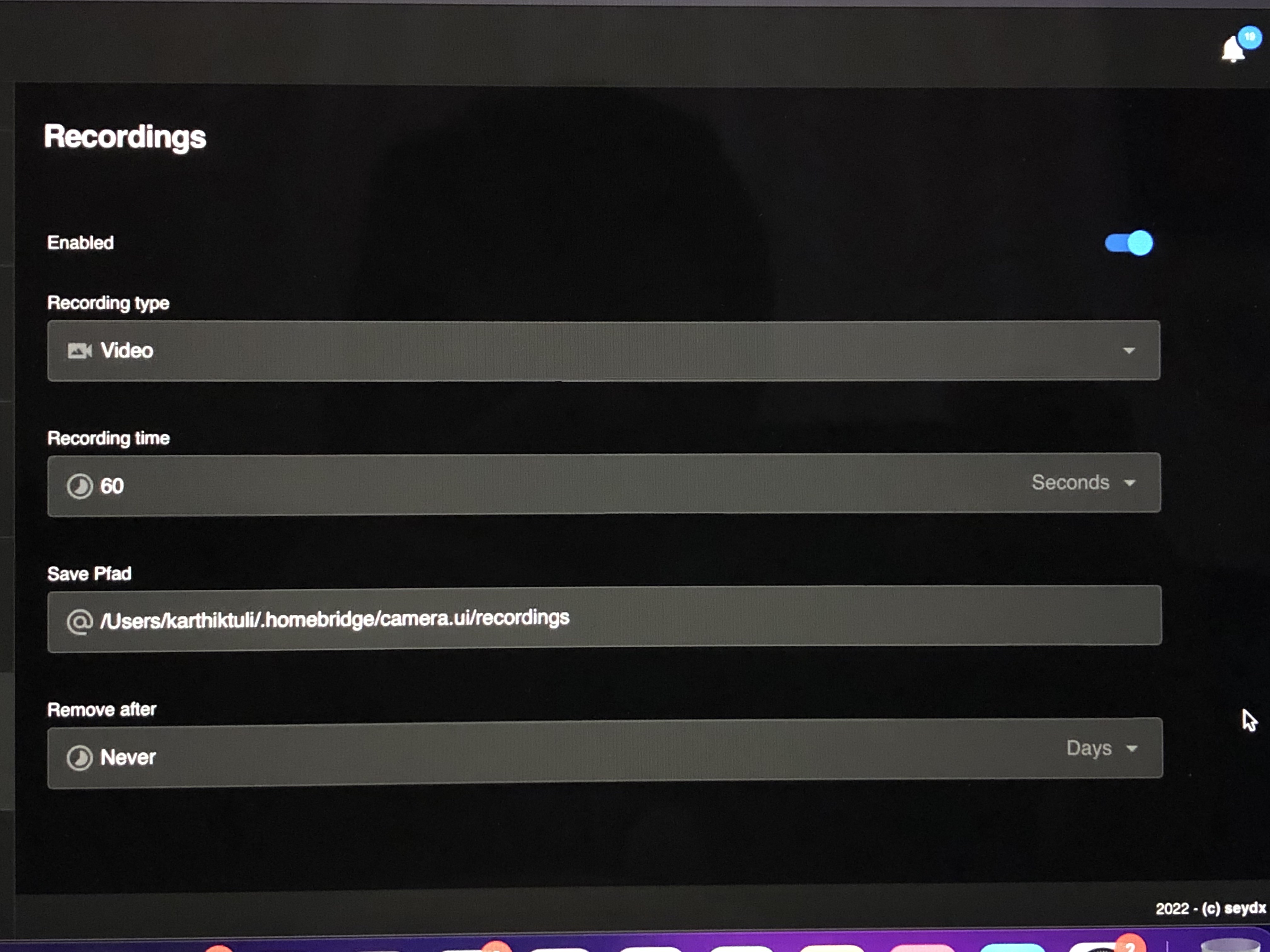
Task: Open the notifications bell icon
Action: (1232, 50)
